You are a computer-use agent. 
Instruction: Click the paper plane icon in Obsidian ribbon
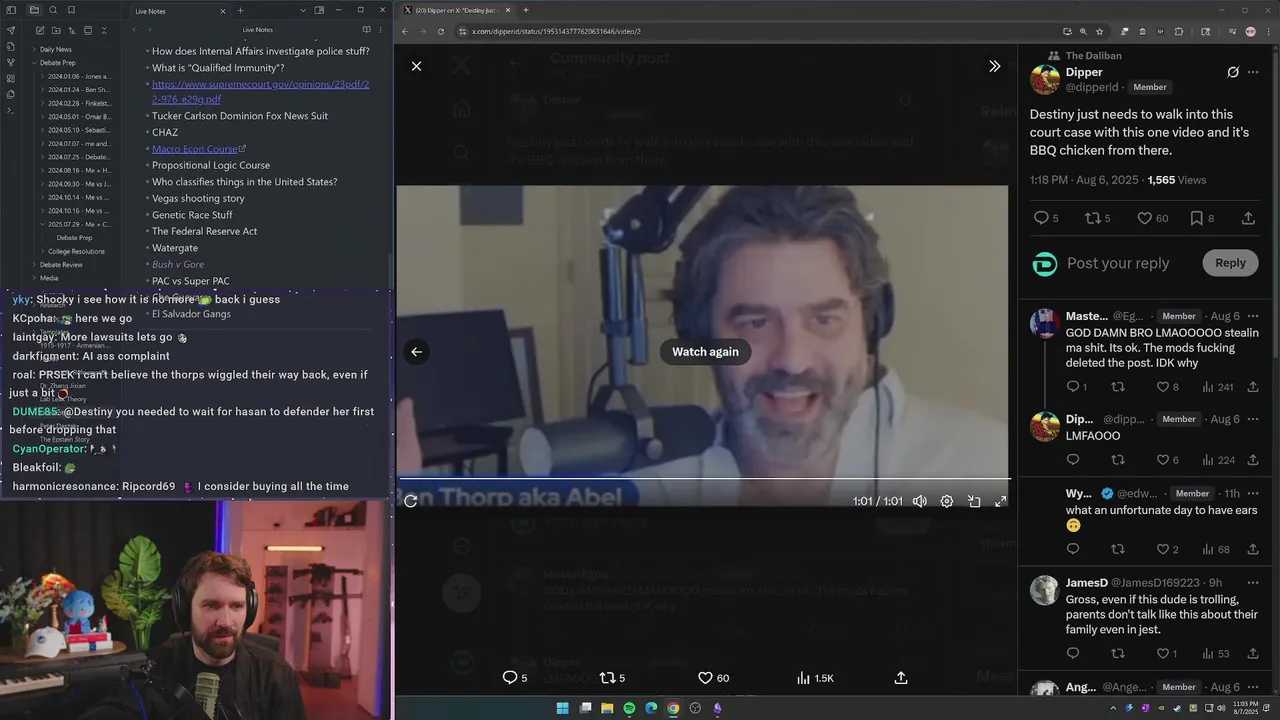pyautogui.click(x=11, y=30)
